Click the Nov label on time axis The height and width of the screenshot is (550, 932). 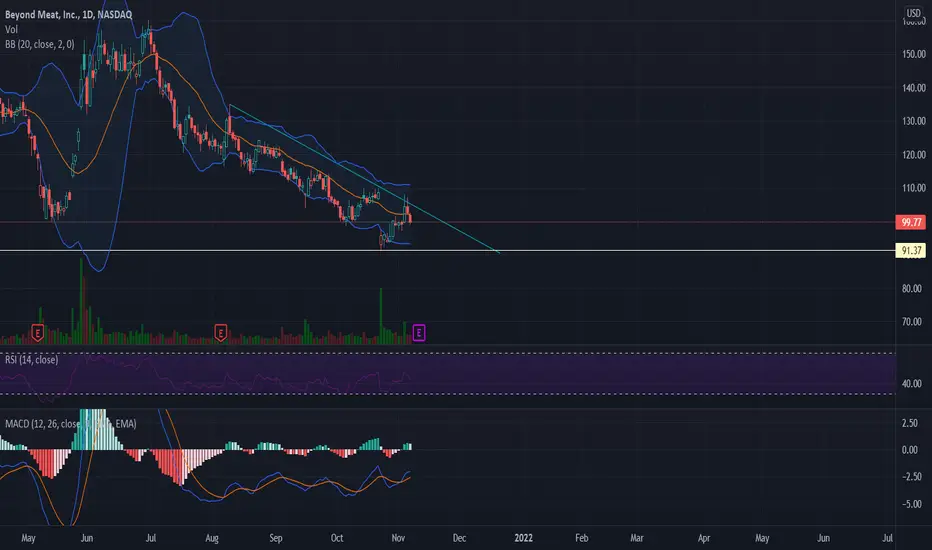pos(398,538)
